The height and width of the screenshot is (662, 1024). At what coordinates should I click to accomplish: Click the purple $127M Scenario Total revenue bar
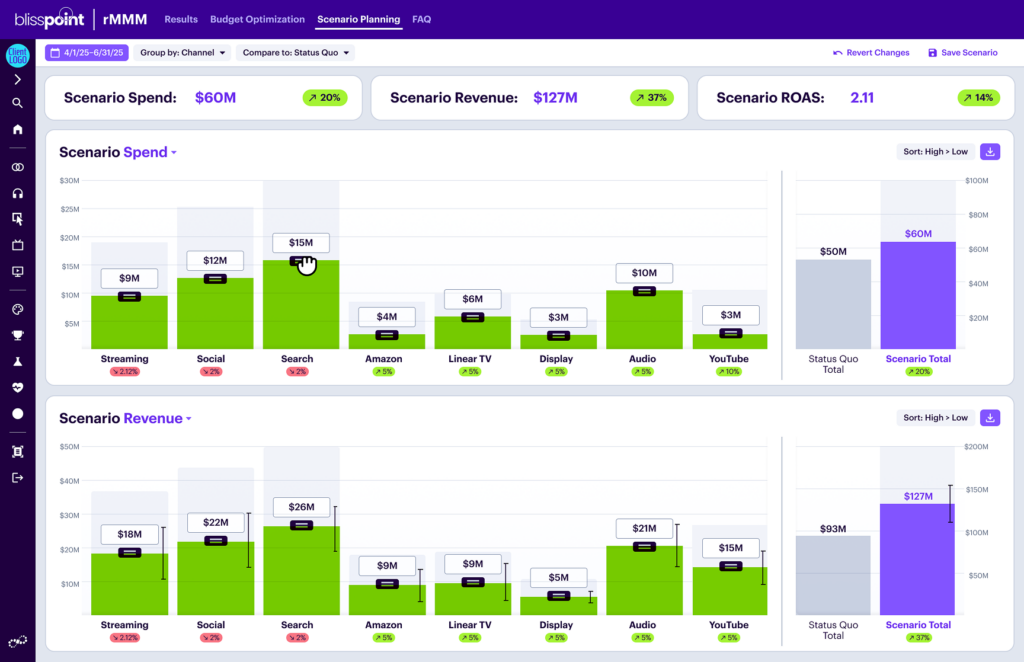pyautogui.click(x=918, y=560)
